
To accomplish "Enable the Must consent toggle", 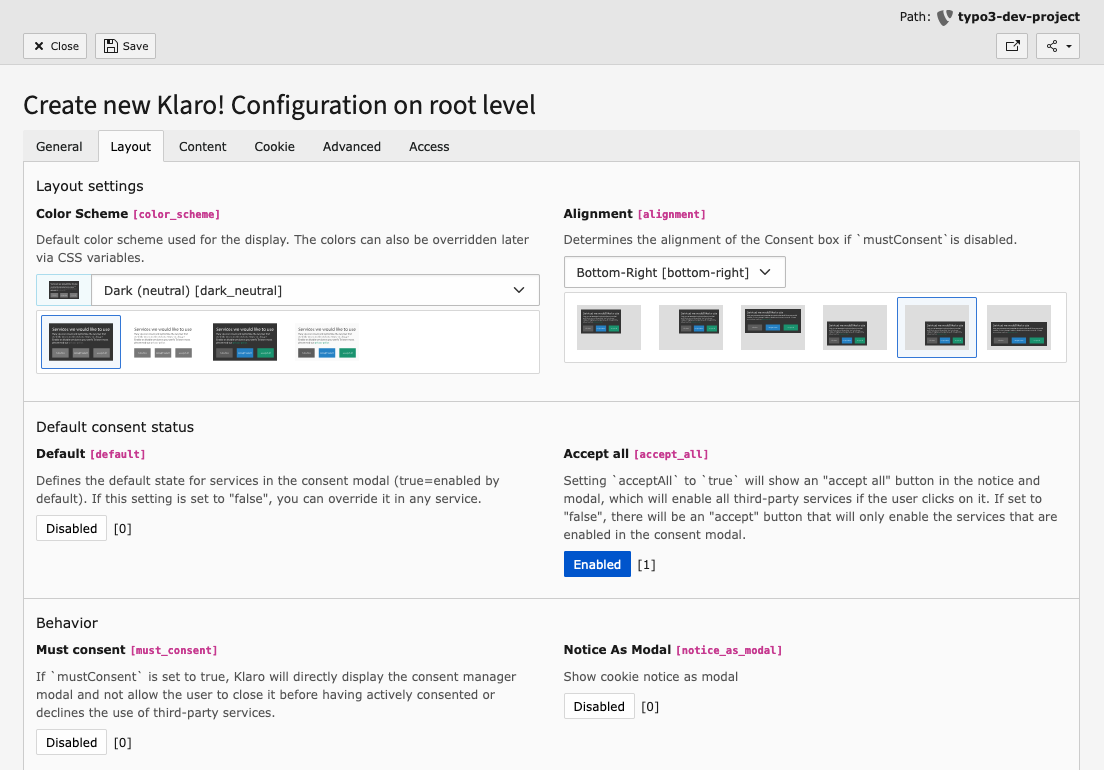I will click(72, 743).
